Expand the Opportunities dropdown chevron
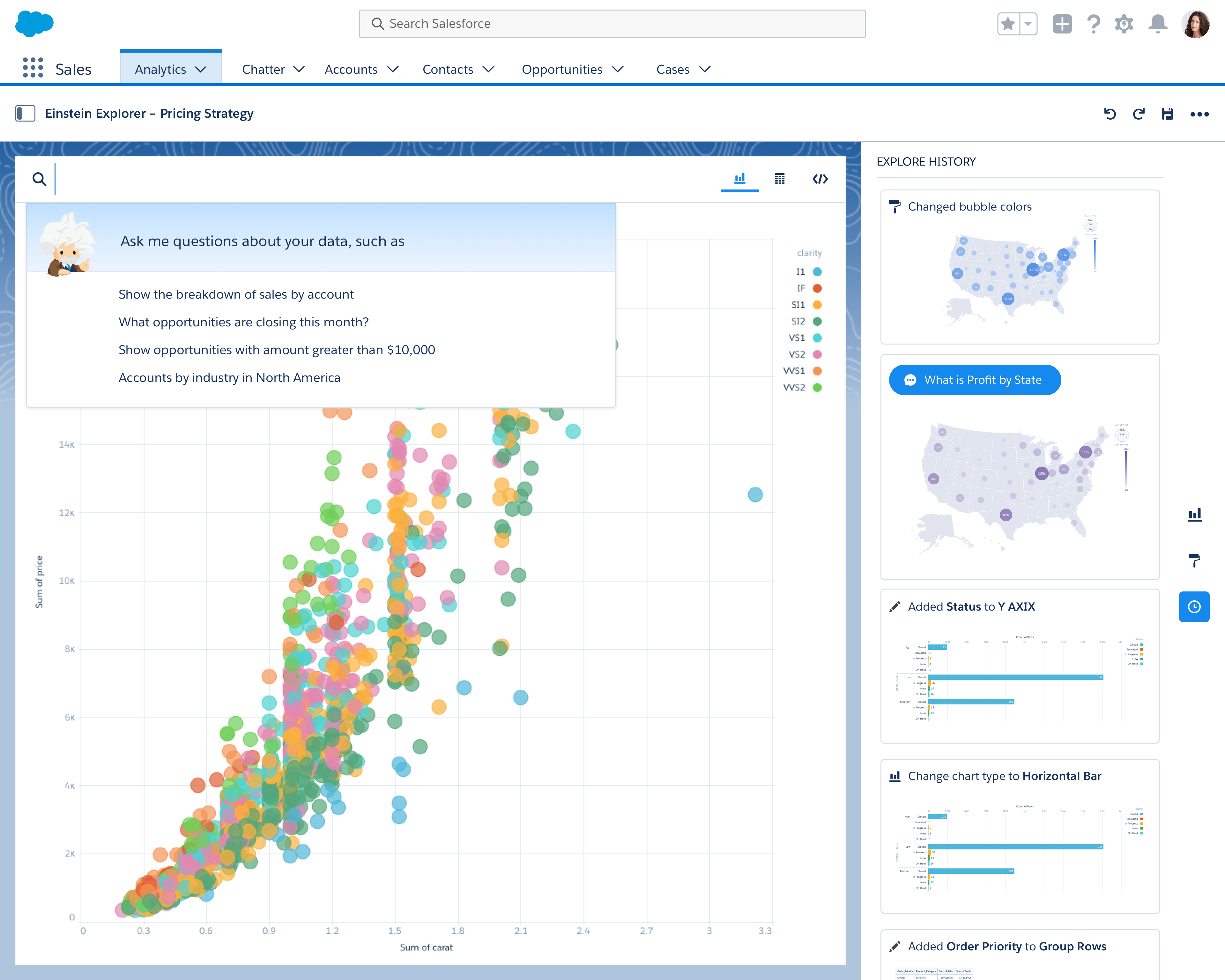 618,69
